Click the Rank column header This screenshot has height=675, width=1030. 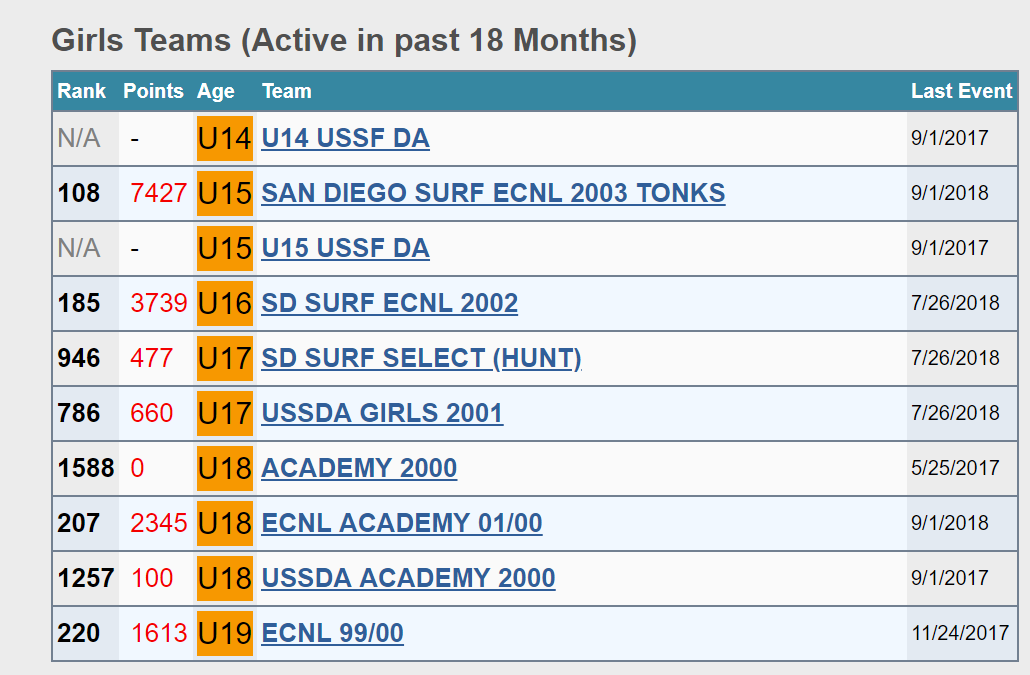82,91
